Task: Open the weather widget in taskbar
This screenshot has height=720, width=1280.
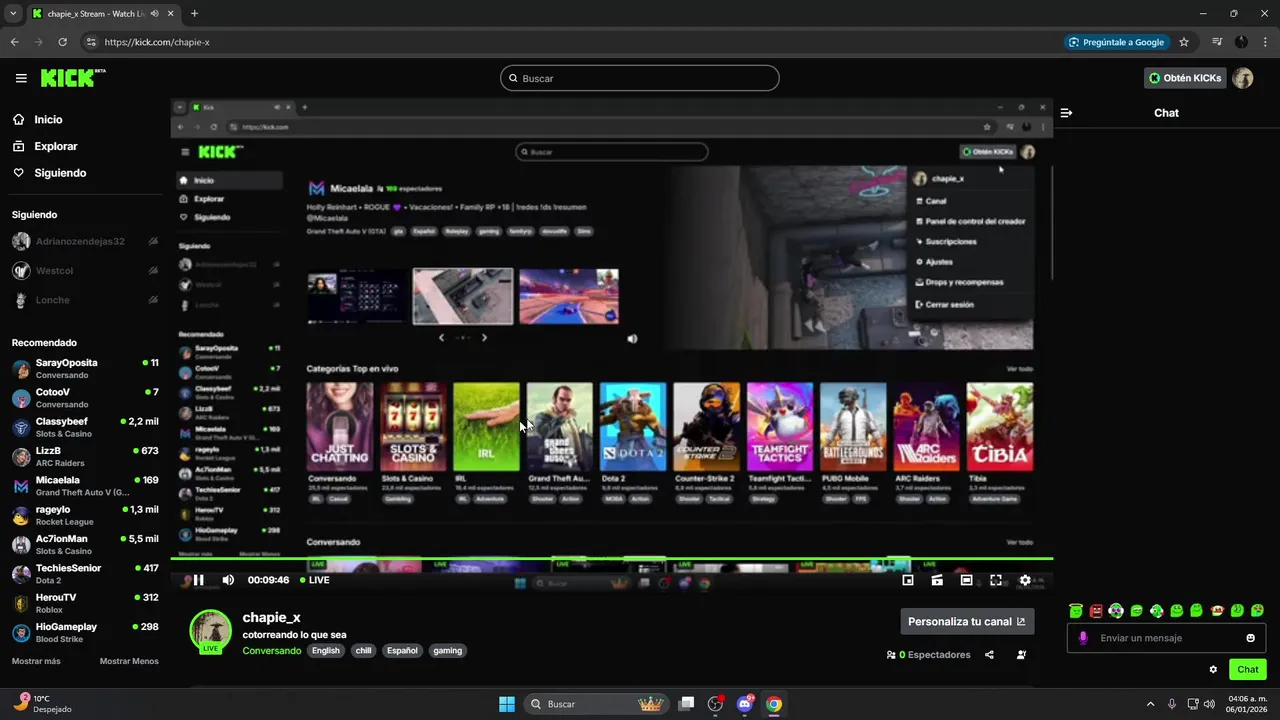Action: click(x=42, y=703)
